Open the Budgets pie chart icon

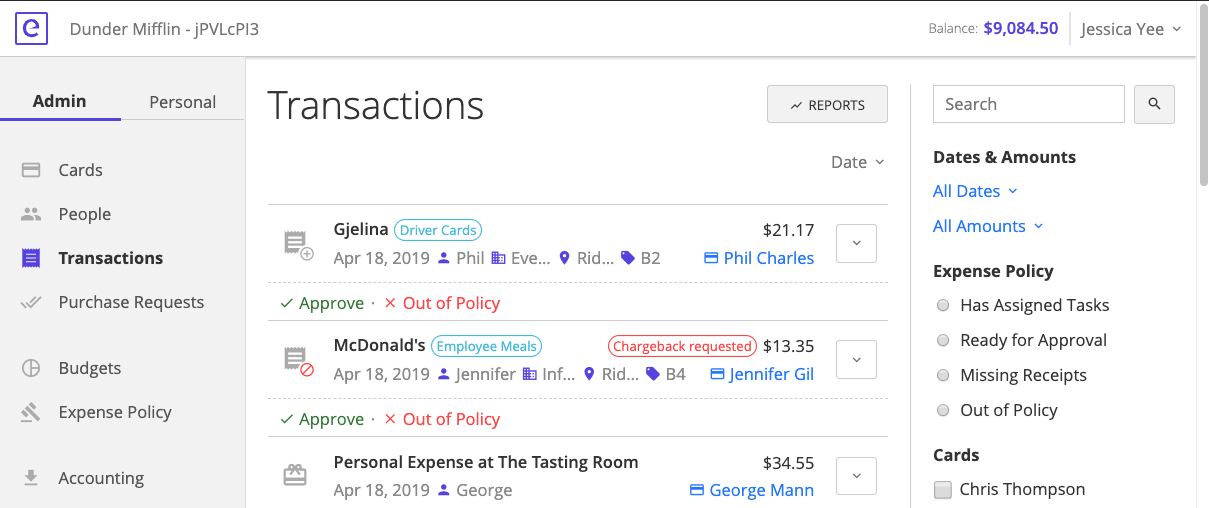pyautogui.click(x=31, y=368)
